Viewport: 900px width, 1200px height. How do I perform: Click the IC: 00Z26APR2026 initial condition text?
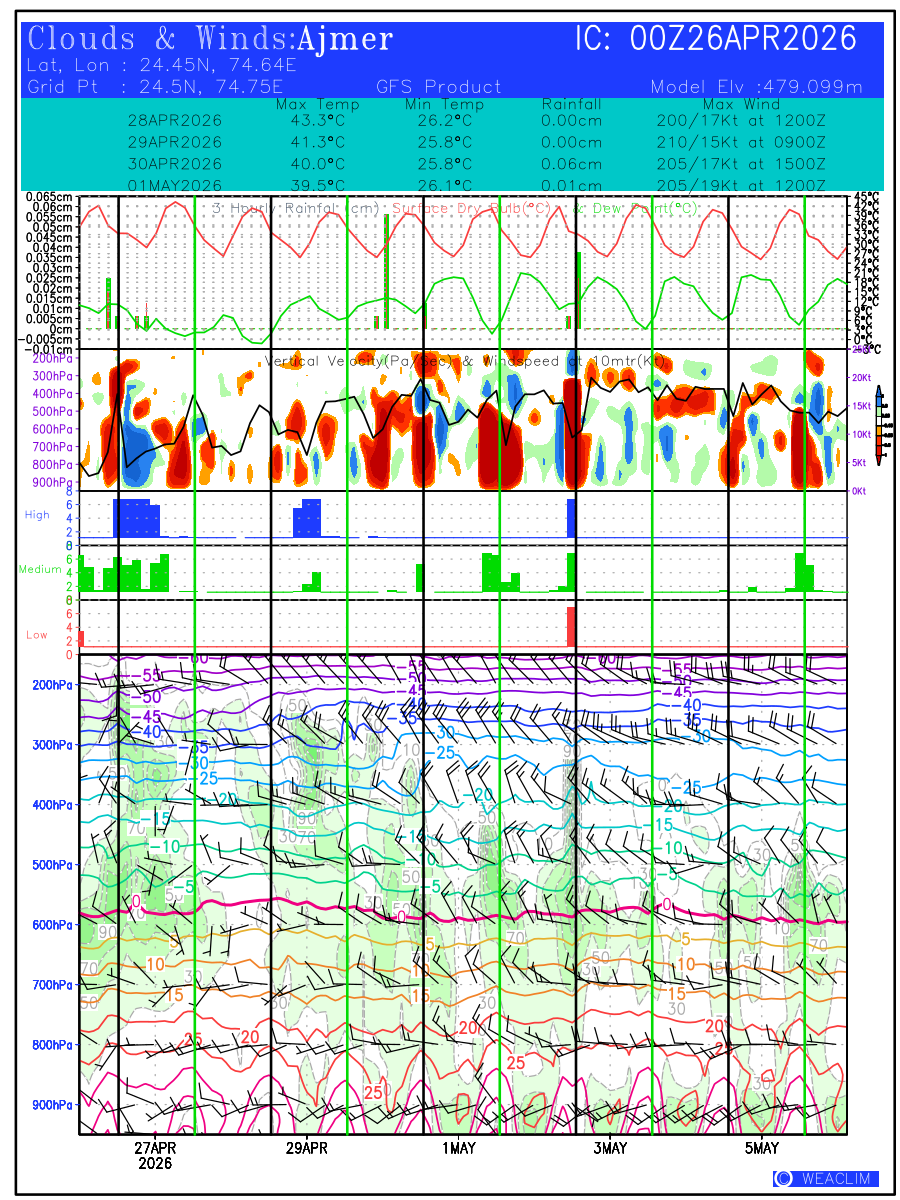coord(715,40)
